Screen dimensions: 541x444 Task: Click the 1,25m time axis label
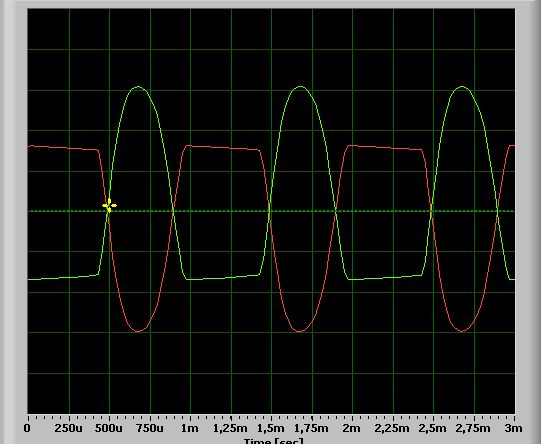[x=230, y=429]
